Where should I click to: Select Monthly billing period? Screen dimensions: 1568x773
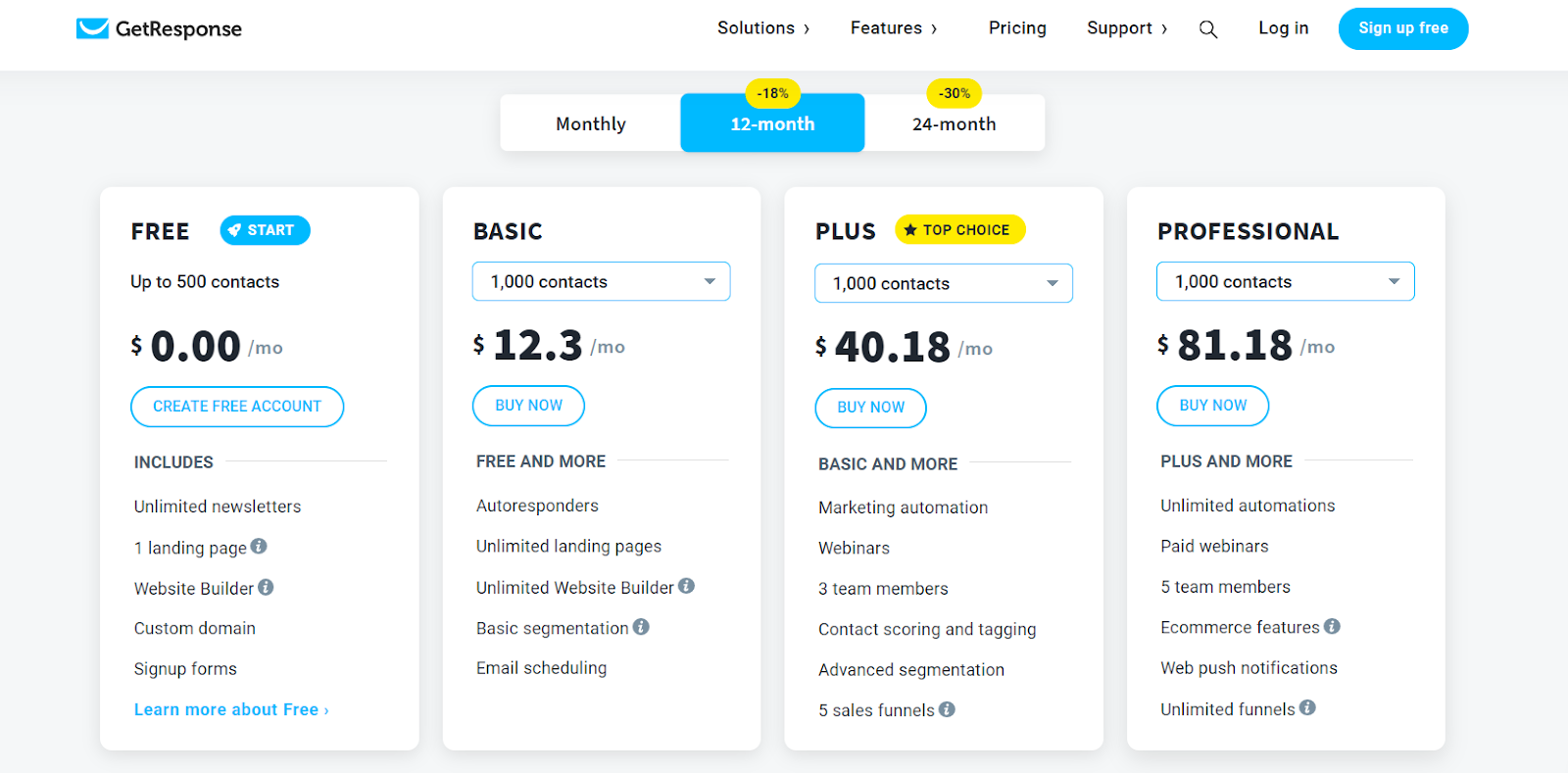coord(591,123)
